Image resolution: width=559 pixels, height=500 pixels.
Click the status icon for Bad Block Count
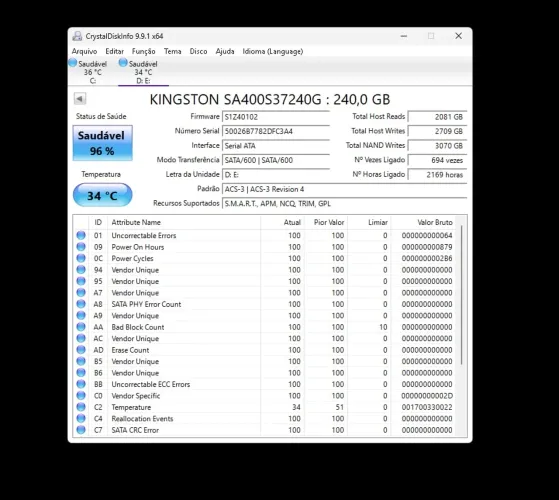[x=81, y=327]
